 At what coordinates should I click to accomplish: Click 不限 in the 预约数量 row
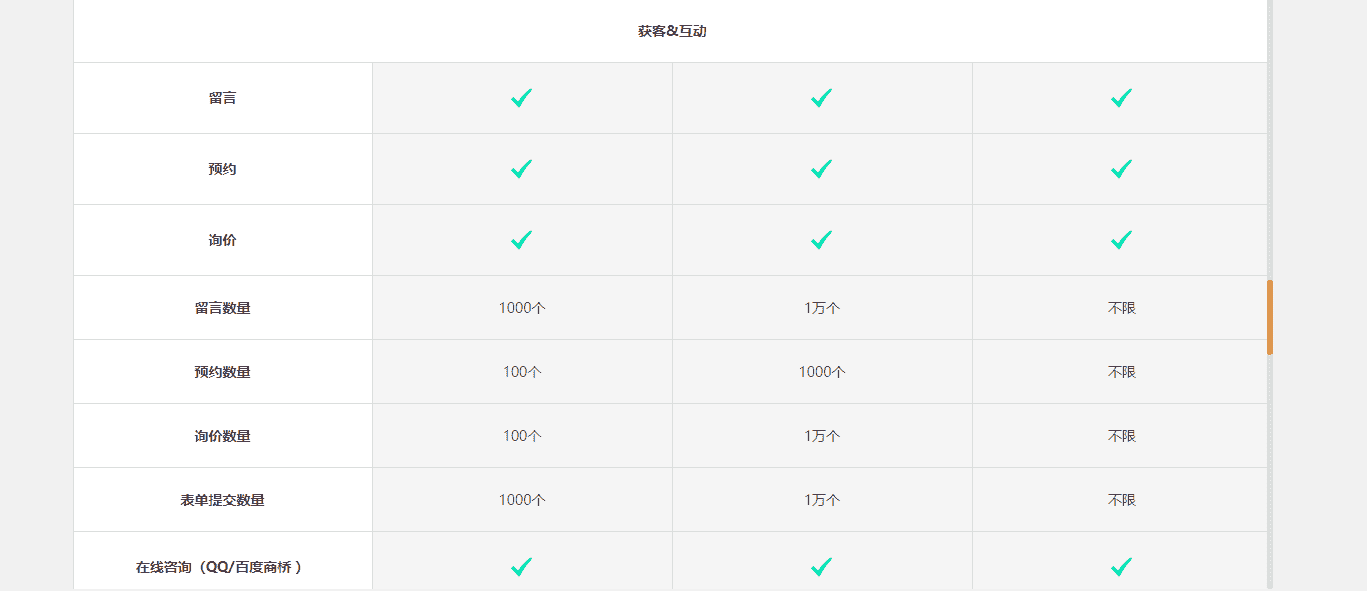[x=1122, y=372]
